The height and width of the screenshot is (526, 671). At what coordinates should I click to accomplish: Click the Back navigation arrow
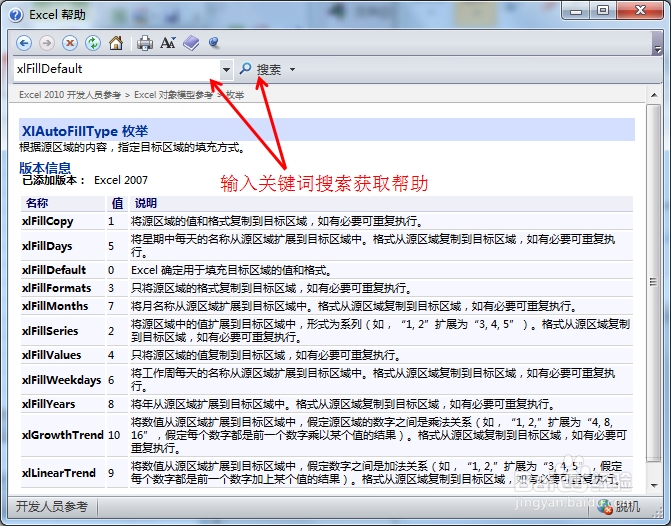tap(24, 43)
